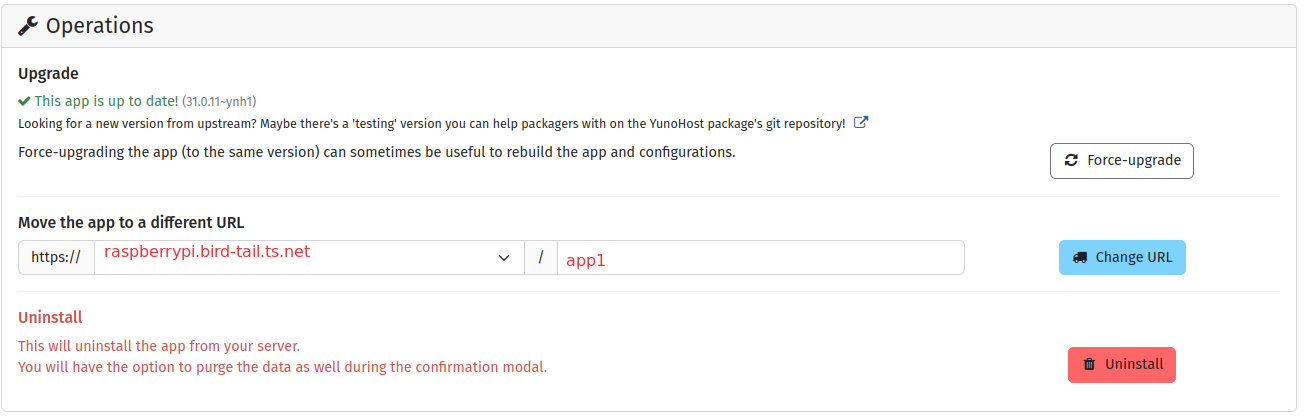The image size is (1313, 420).
Task: Click the slash separator before the path
Action: (541, 257)
